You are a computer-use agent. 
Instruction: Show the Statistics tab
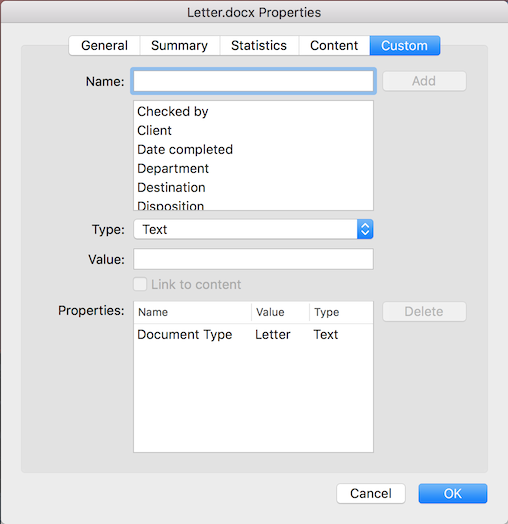coord(259,45)
